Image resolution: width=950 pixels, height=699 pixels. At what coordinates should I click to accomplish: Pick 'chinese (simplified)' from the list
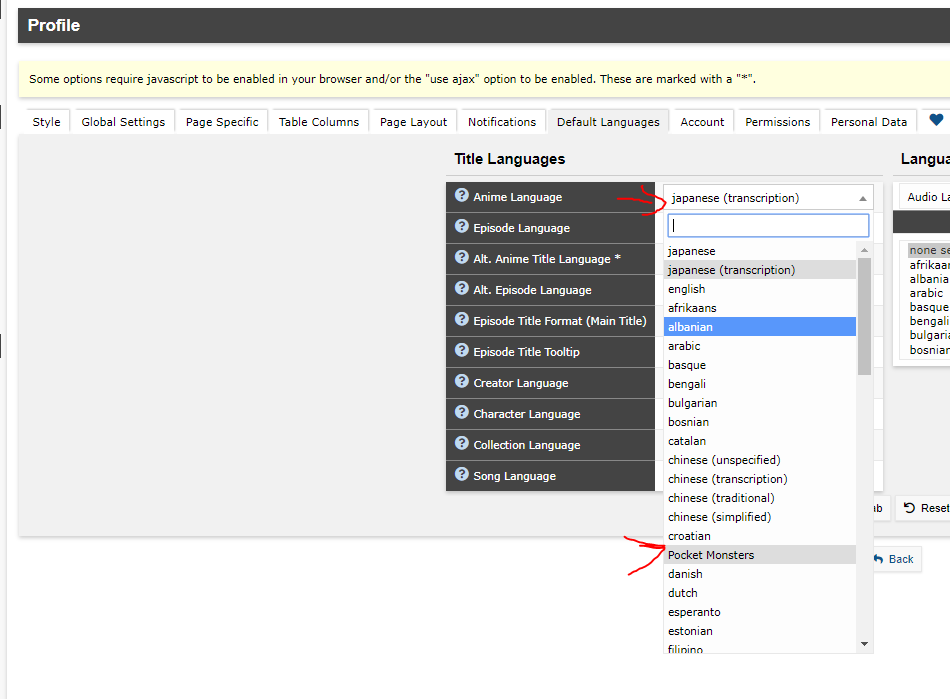[719, 517]
